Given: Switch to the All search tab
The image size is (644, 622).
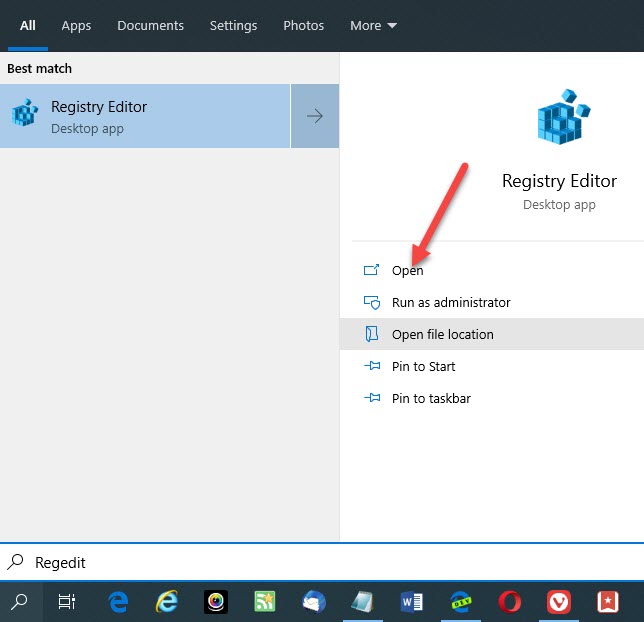Looking at the screenshot, I should click(28, 25).
